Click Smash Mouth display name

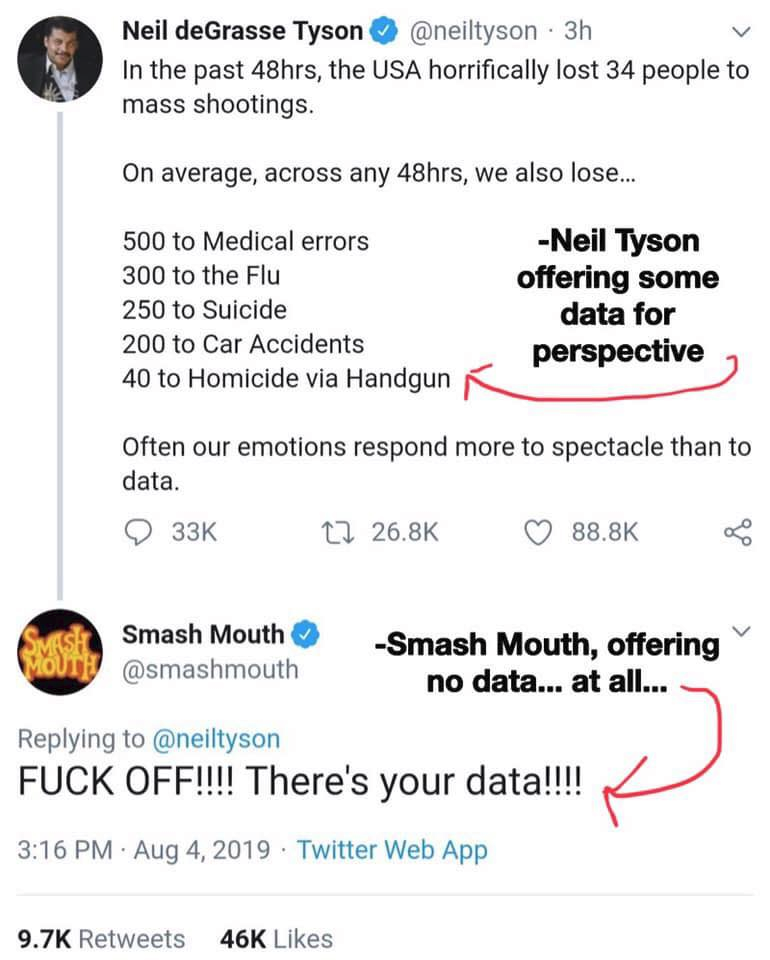pyautogui.click(x=203, y=634)
